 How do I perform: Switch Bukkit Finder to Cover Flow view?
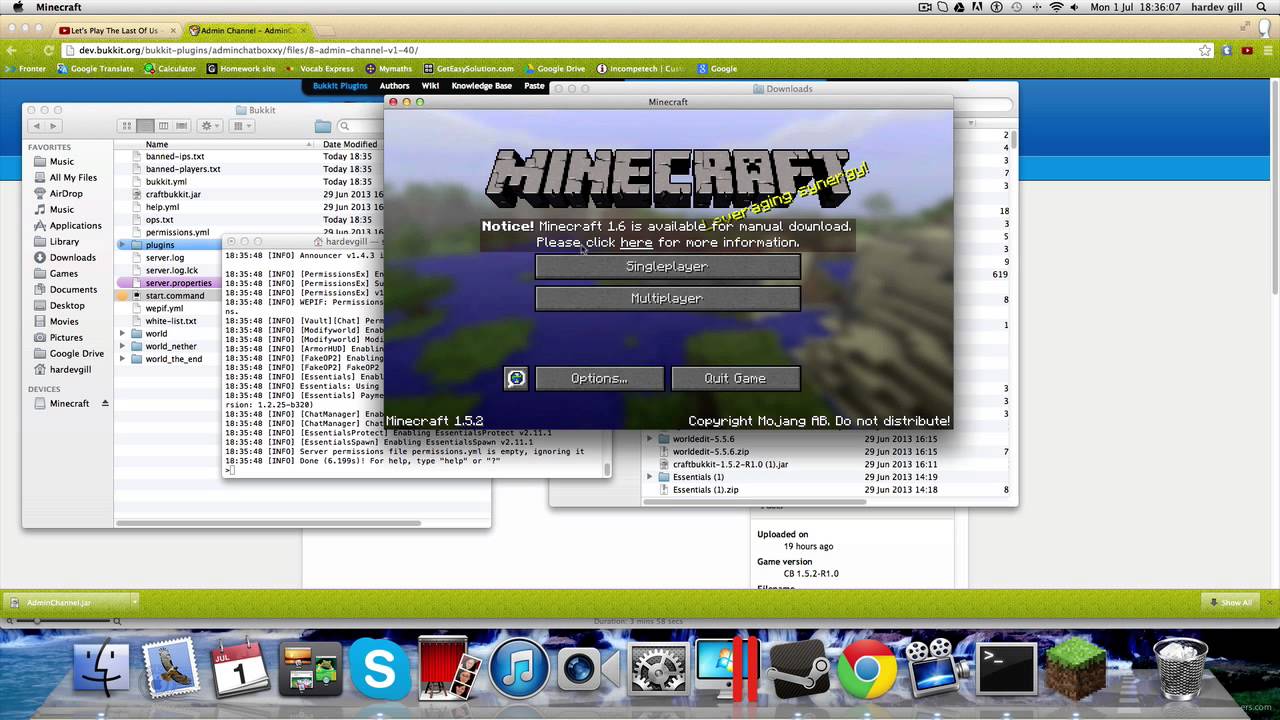181,126
